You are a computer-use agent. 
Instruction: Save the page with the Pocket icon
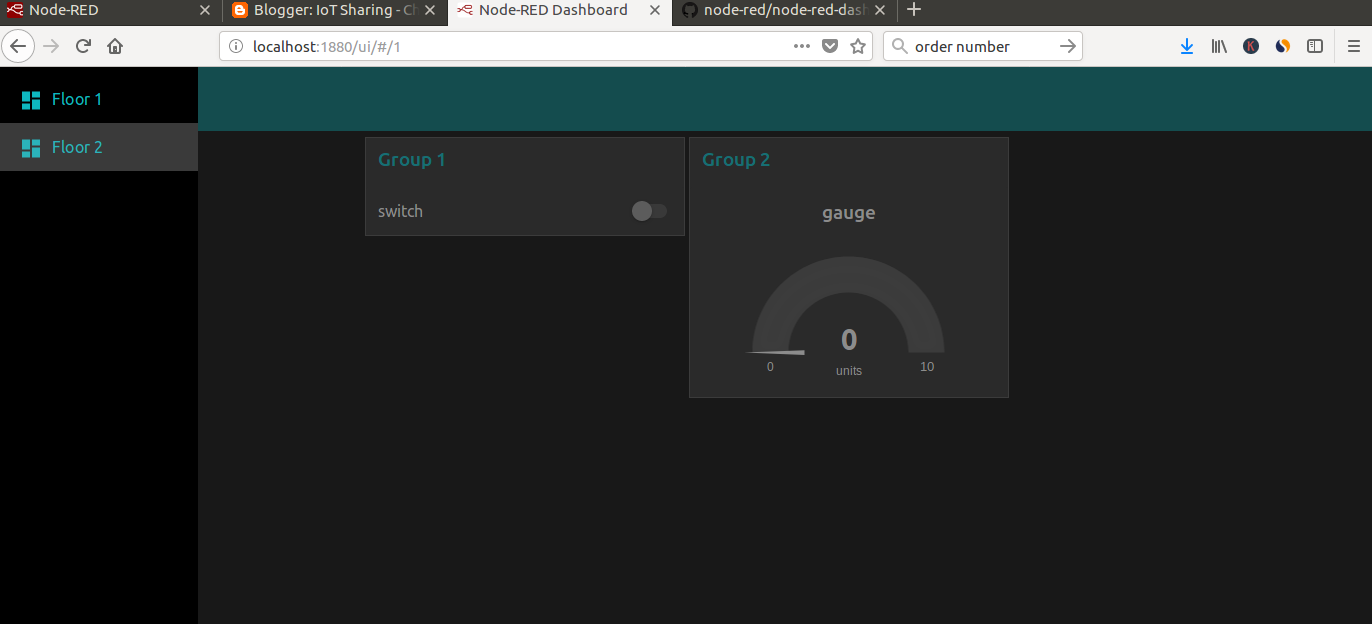830,46
